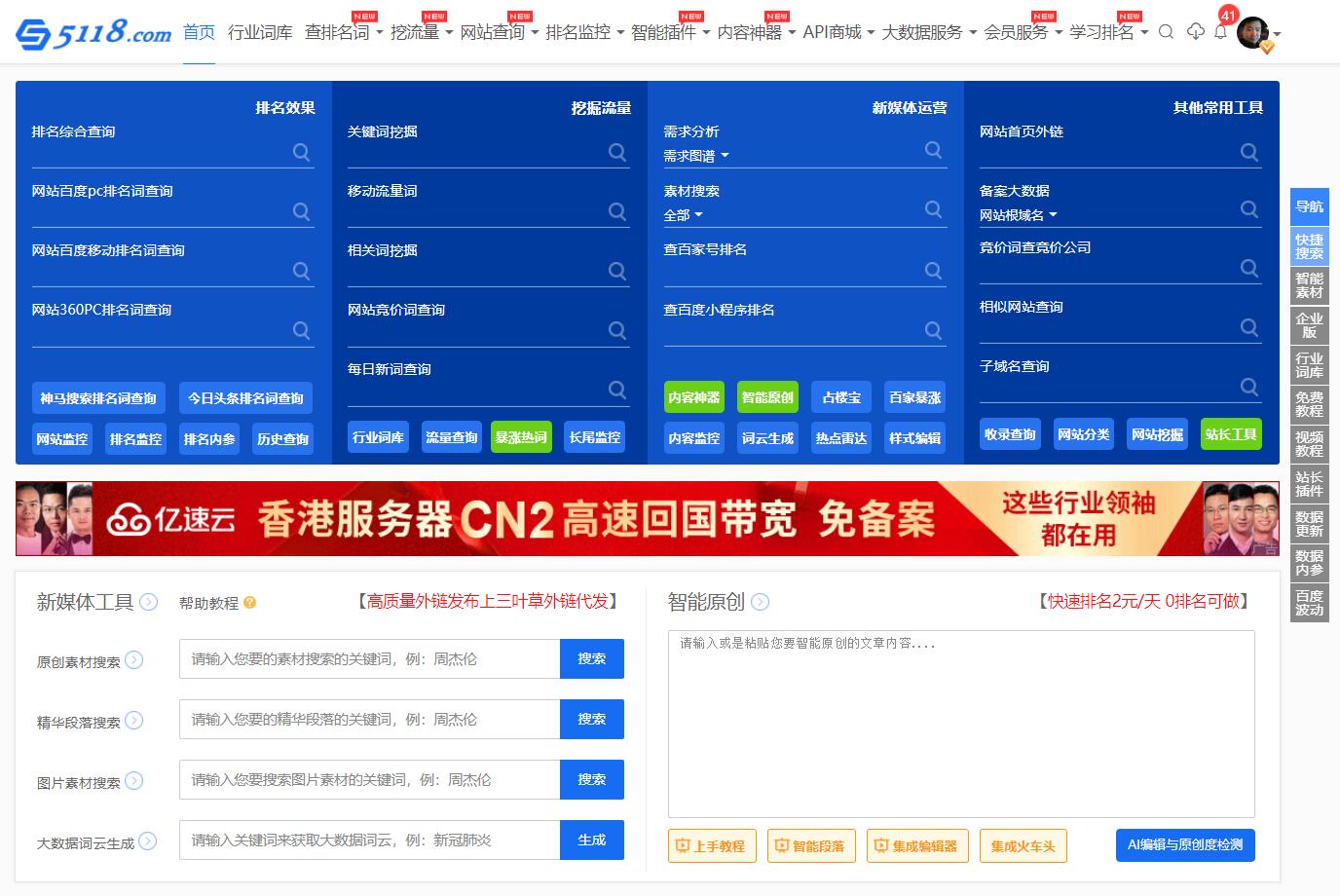Image resolution: width=1340 pixels, height=896 pixels.
Task: Open the notifications bell icon
Action: coord(1220,32)
